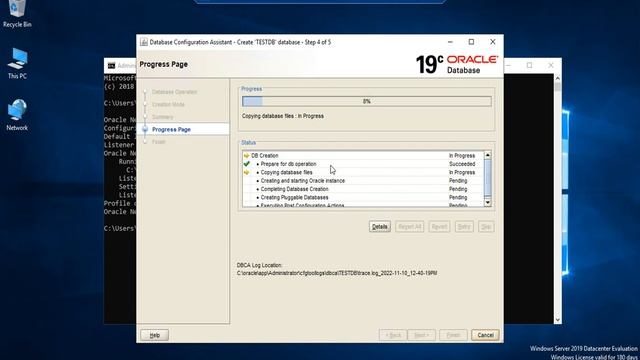Minimize the Database Configuration Assistant window
Image resolution: width=640 pixels, height=360 pixels.
pos(450,42)
